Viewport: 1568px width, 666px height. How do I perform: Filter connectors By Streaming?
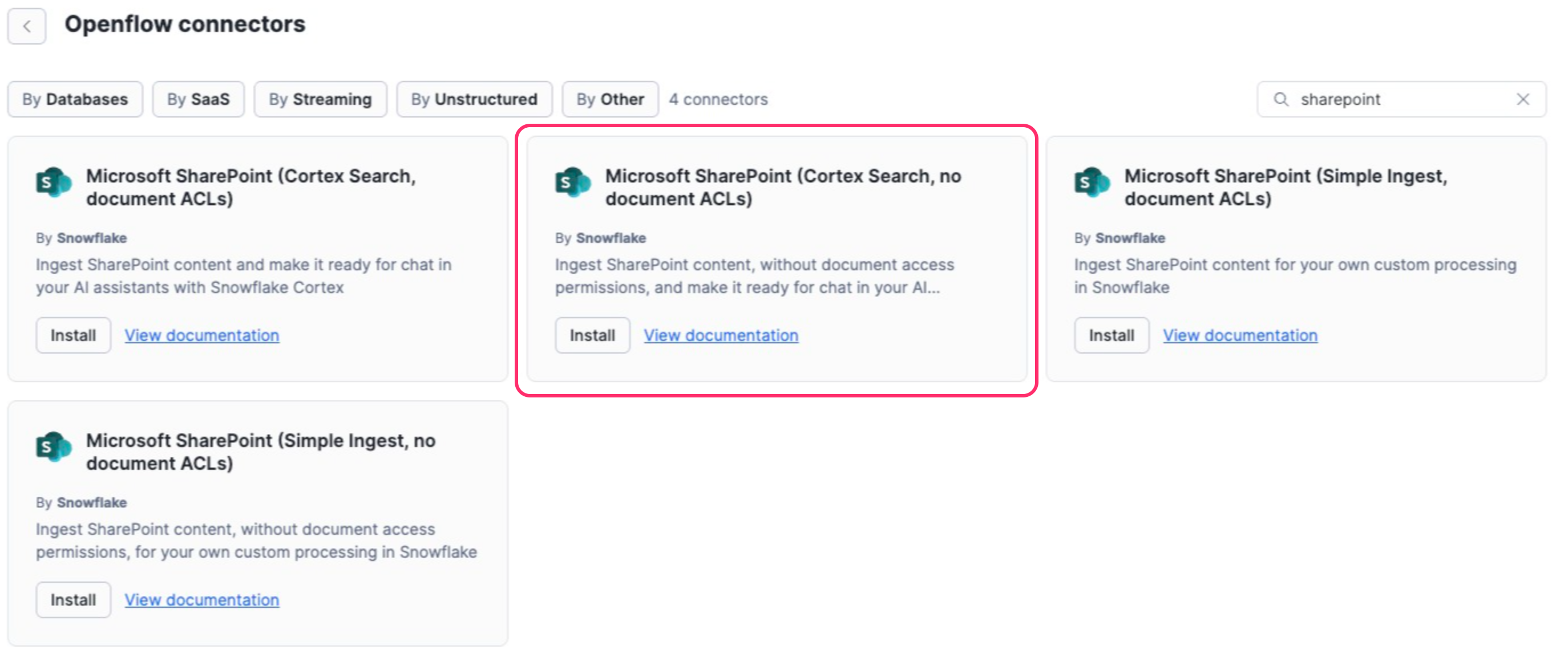click(320, 99)
